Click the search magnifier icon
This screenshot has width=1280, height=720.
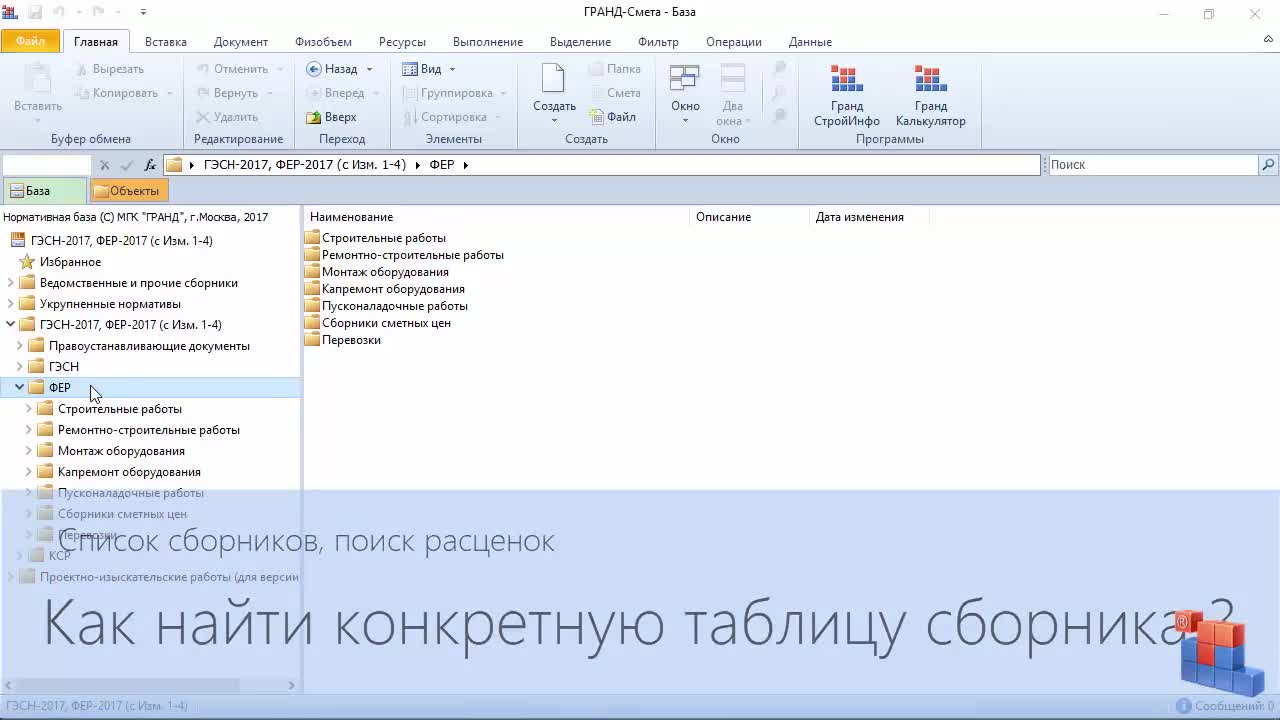click(x=1268, y=165)
